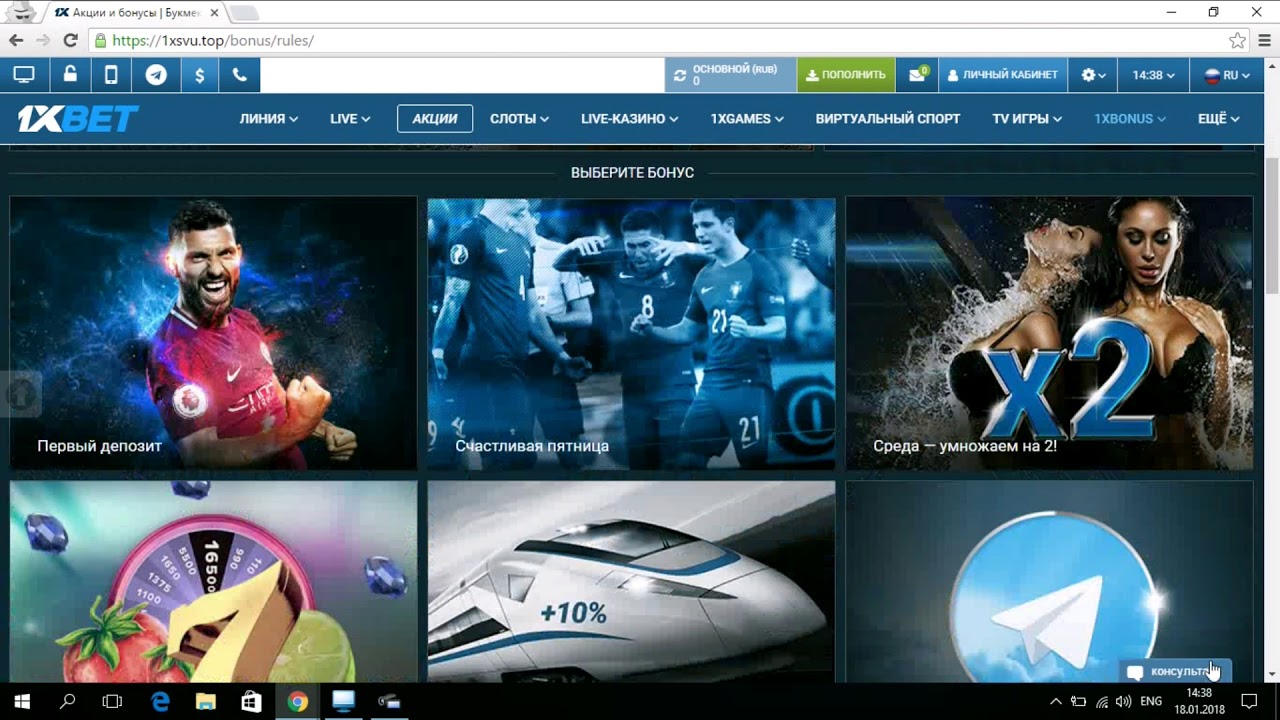Show hidden tray icons chevron
Screen dimensions: 1280x720
[1056, 702]
